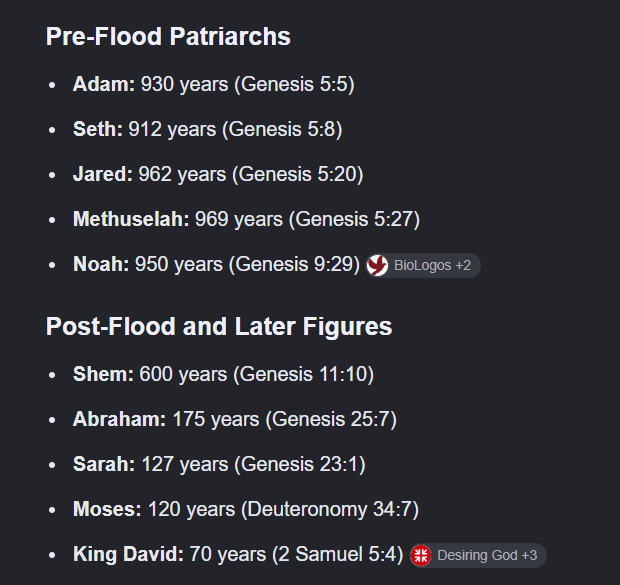
Task: Click the Abraham 175 years entry
Action: 234,419
